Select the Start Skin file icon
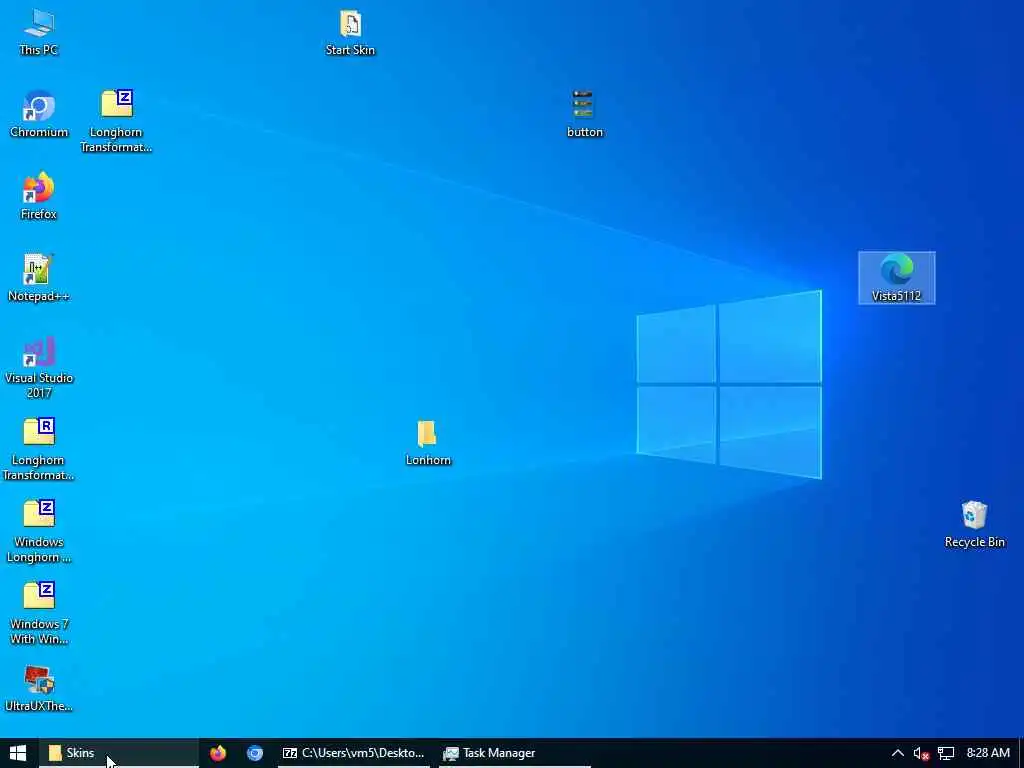Screen dimensions: 1024x768 pyautogui.click(x=350, y=33)
